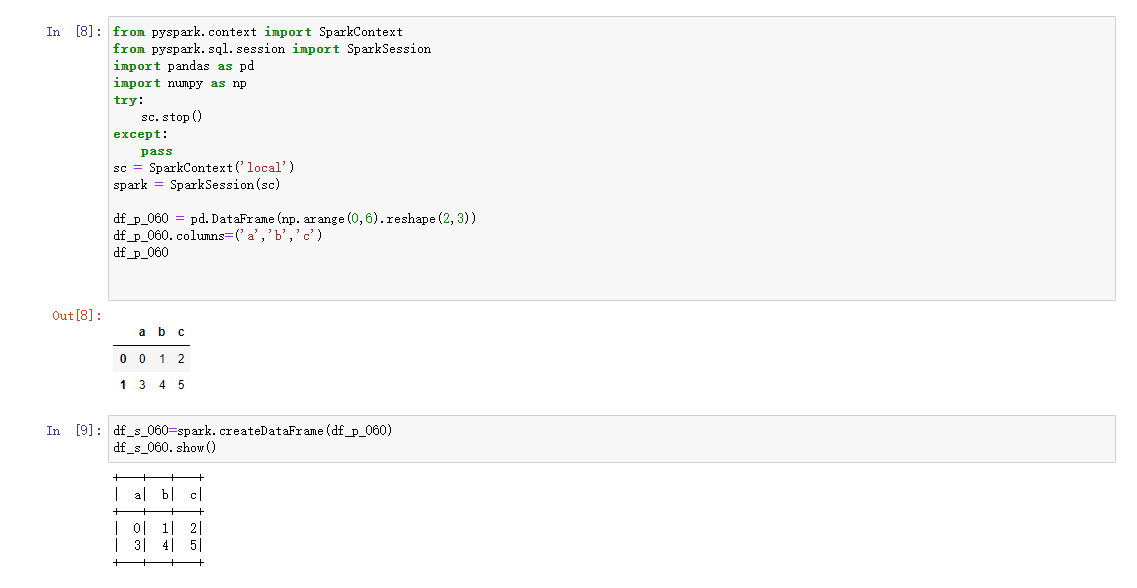Click the Out[8] output prompt
This screenshot has height=588, width=1137.
(x=77, y=316)
